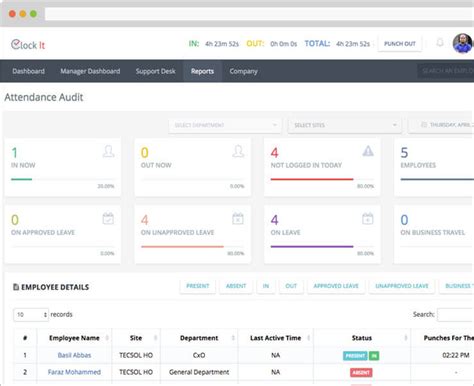Click the person icon in Out Now card
The image size is (474, 386).
238,151
